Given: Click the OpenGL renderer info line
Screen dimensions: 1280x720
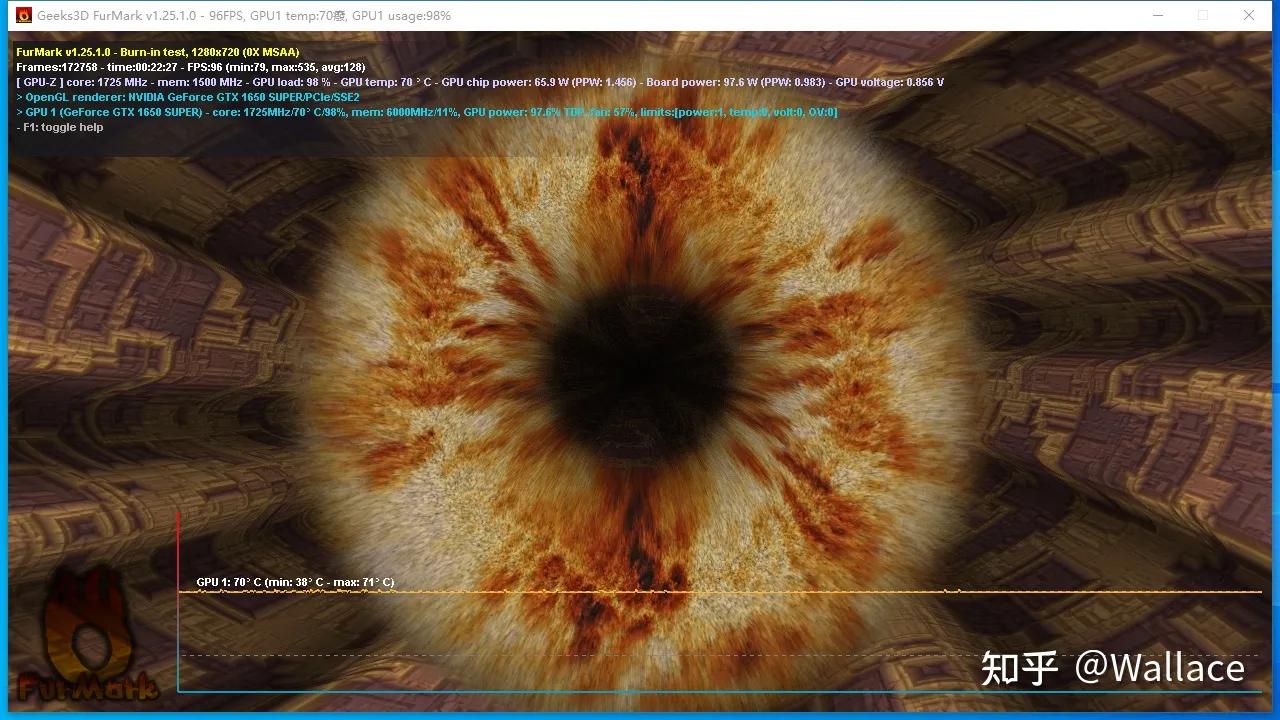Looking at the screenshot, I should (188, 97).
